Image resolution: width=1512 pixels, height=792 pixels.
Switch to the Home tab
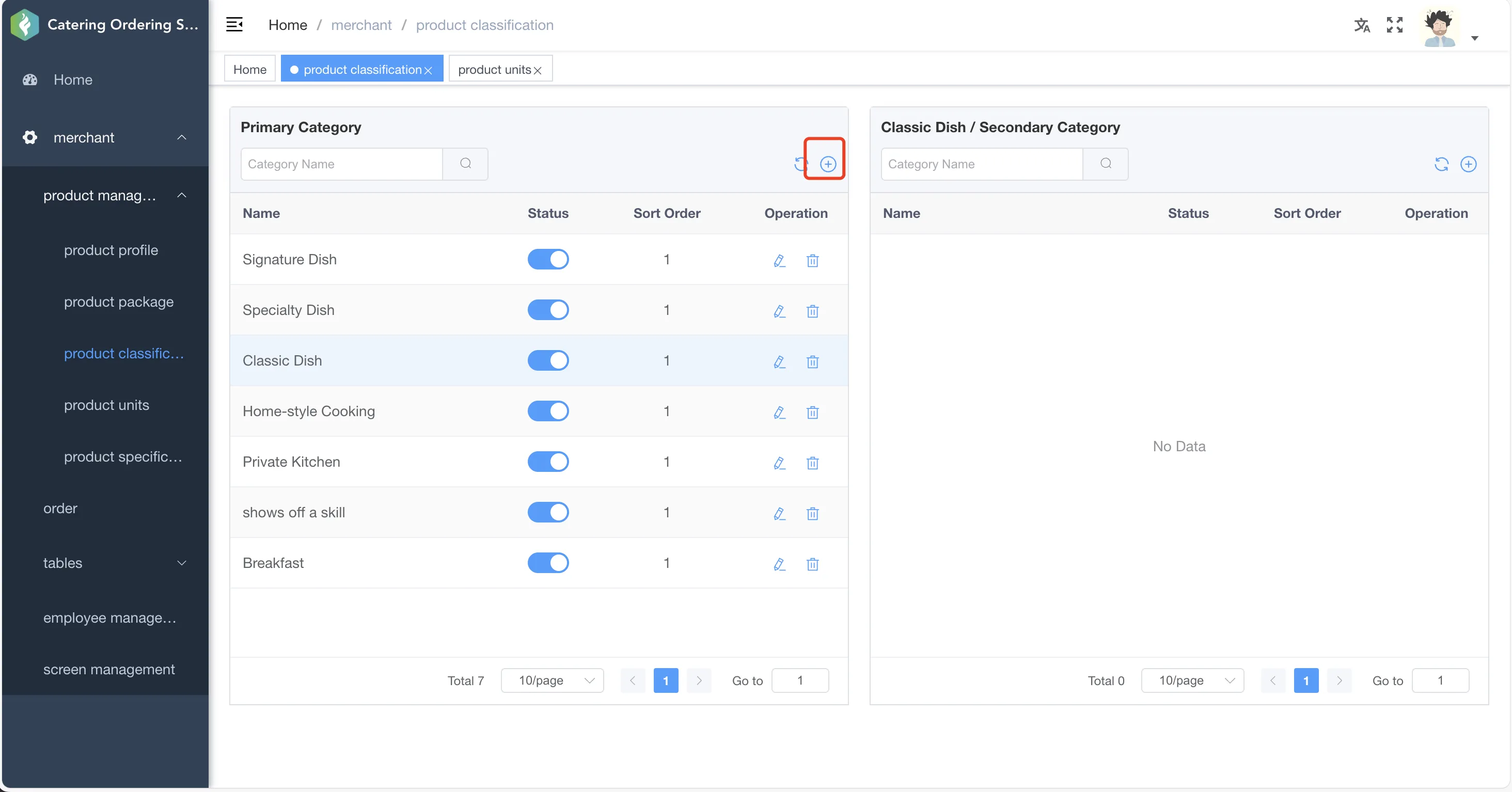pyautogui.click(x=249, y=69)
